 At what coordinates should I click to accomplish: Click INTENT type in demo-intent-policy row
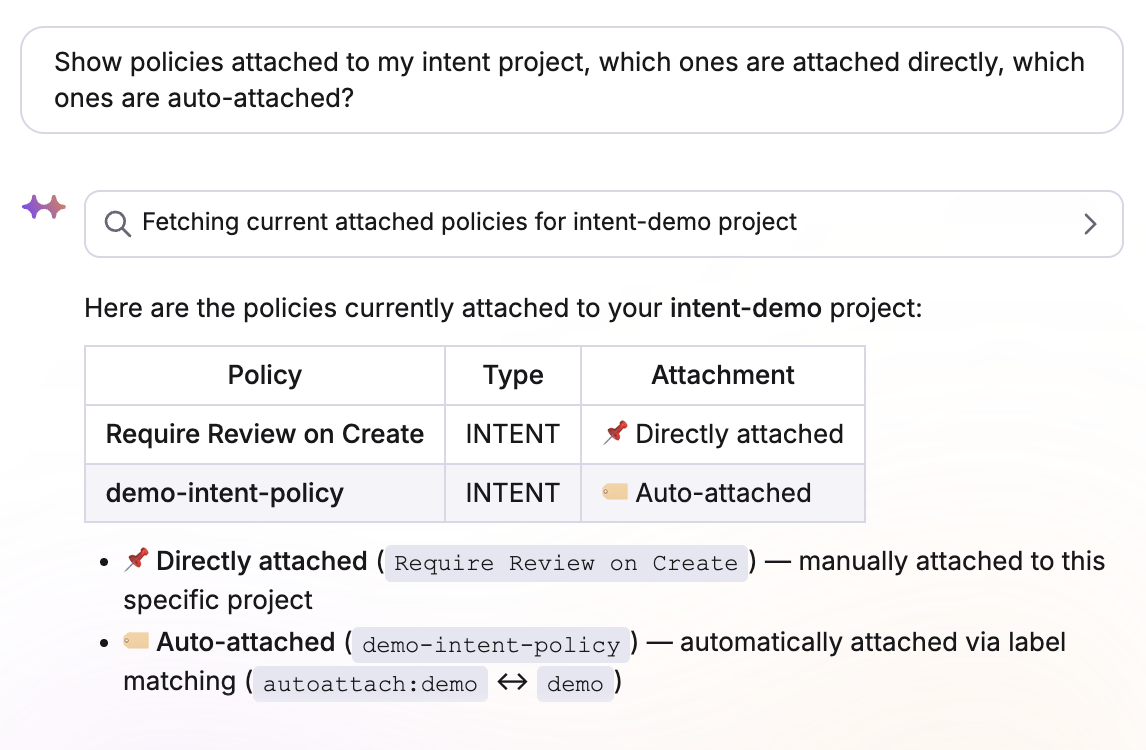click(x=513, y=493)
